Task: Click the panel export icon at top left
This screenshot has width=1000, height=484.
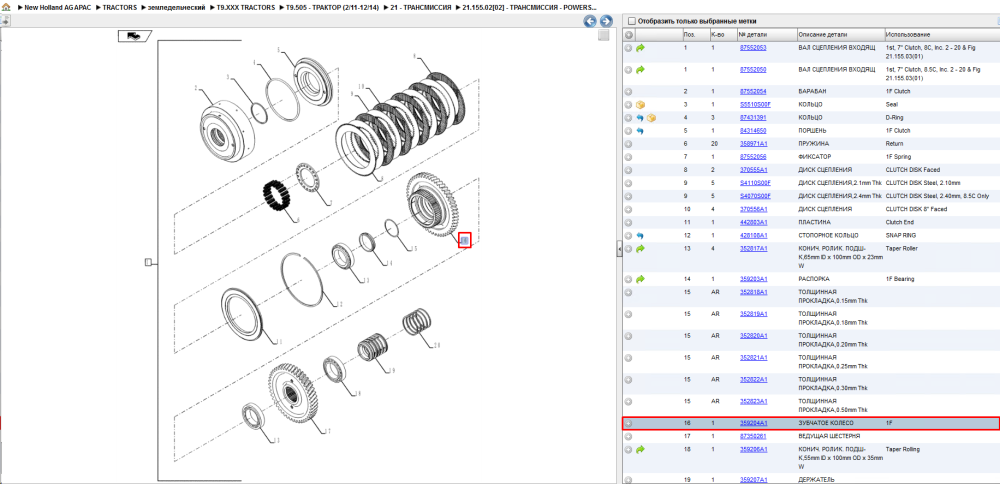Action: coord(5,20)
